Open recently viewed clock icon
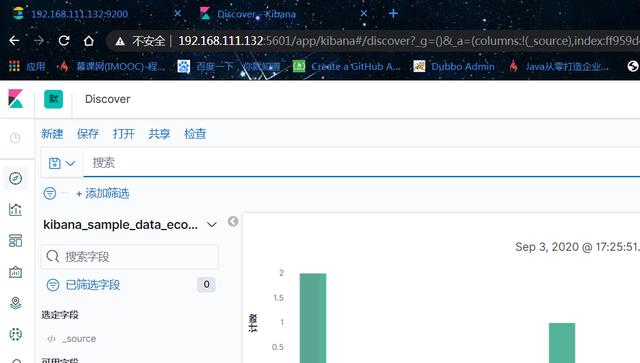This screenshot has width=640, height=363. 15,138
